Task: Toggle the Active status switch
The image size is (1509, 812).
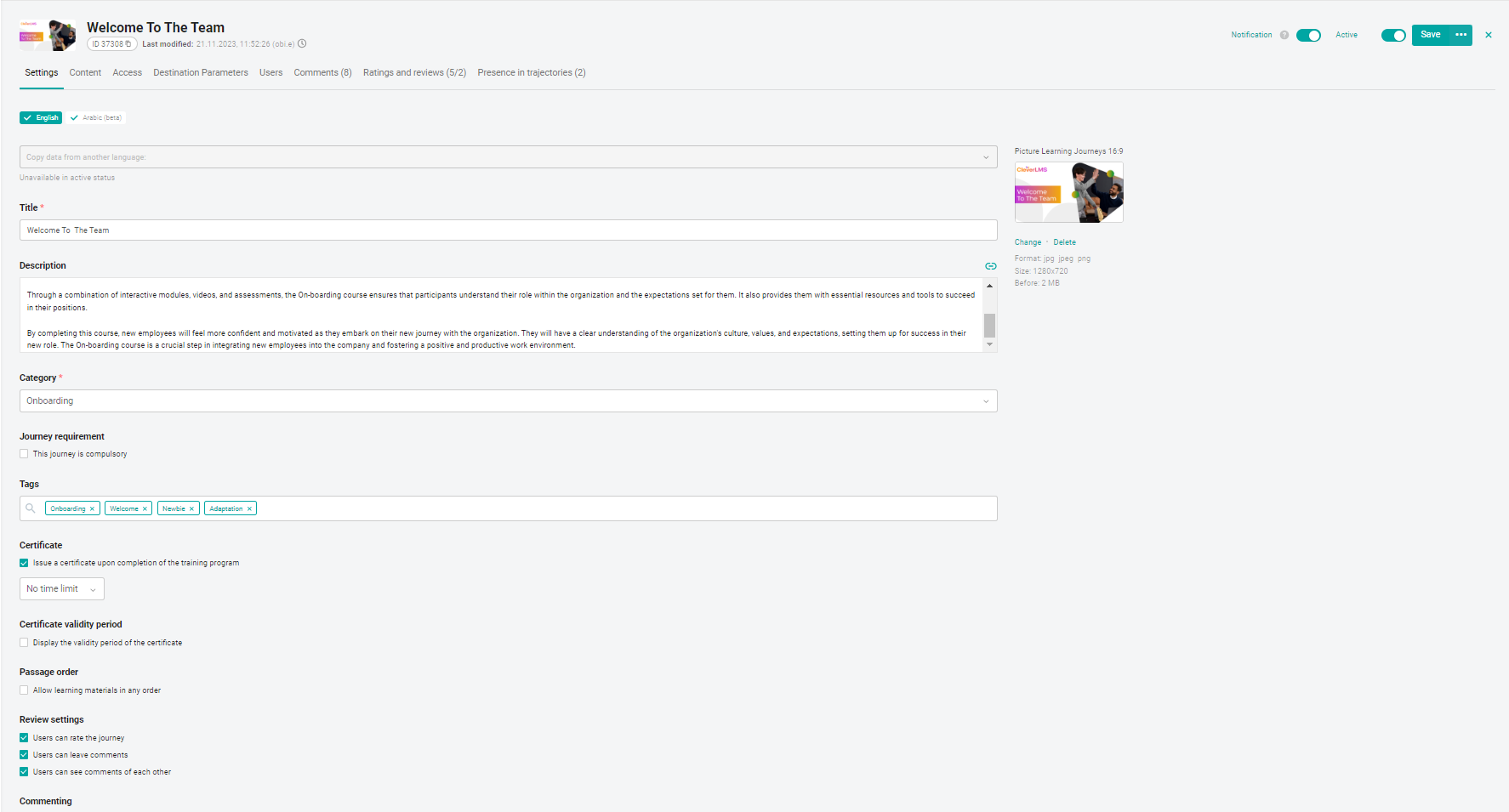Action: point(1393,35)
